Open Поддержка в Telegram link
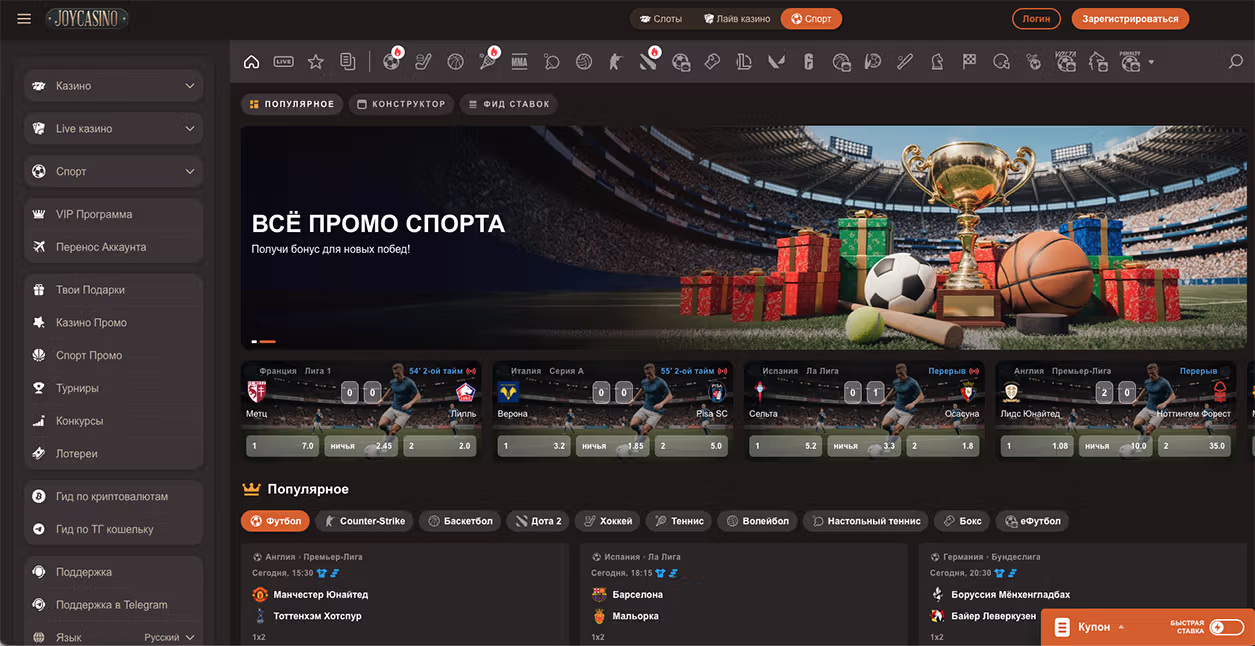1255x646 pixels. point(113,605)
